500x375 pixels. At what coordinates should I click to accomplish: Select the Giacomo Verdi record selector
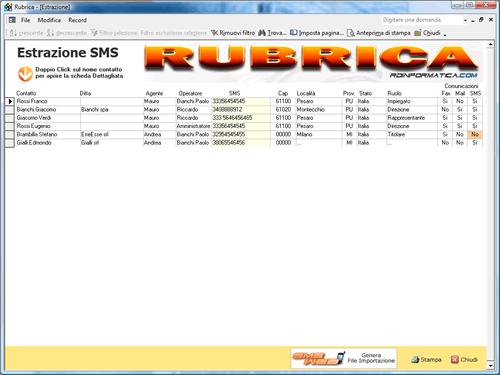coord(10,118)
